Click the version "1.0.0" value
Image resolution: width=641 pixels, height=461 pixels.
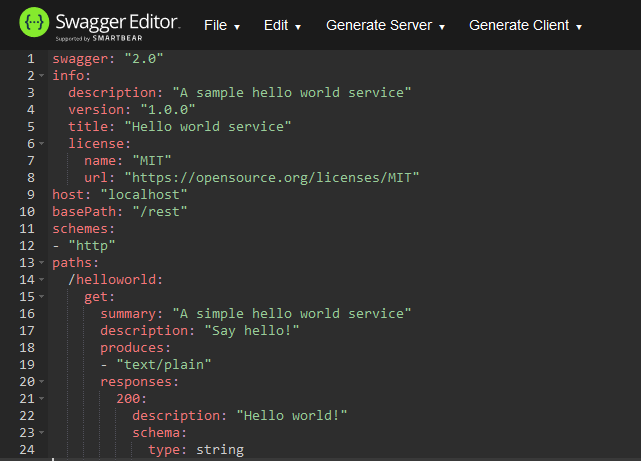[168, 110]
